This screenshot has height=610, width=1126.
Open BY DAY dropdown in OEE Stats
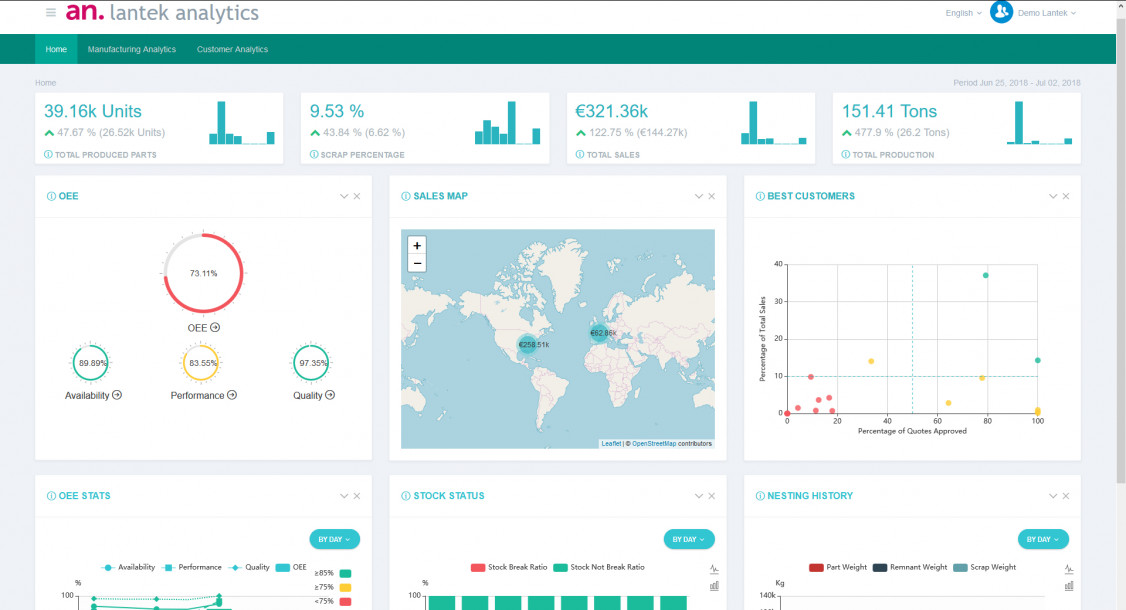(334, 539)
